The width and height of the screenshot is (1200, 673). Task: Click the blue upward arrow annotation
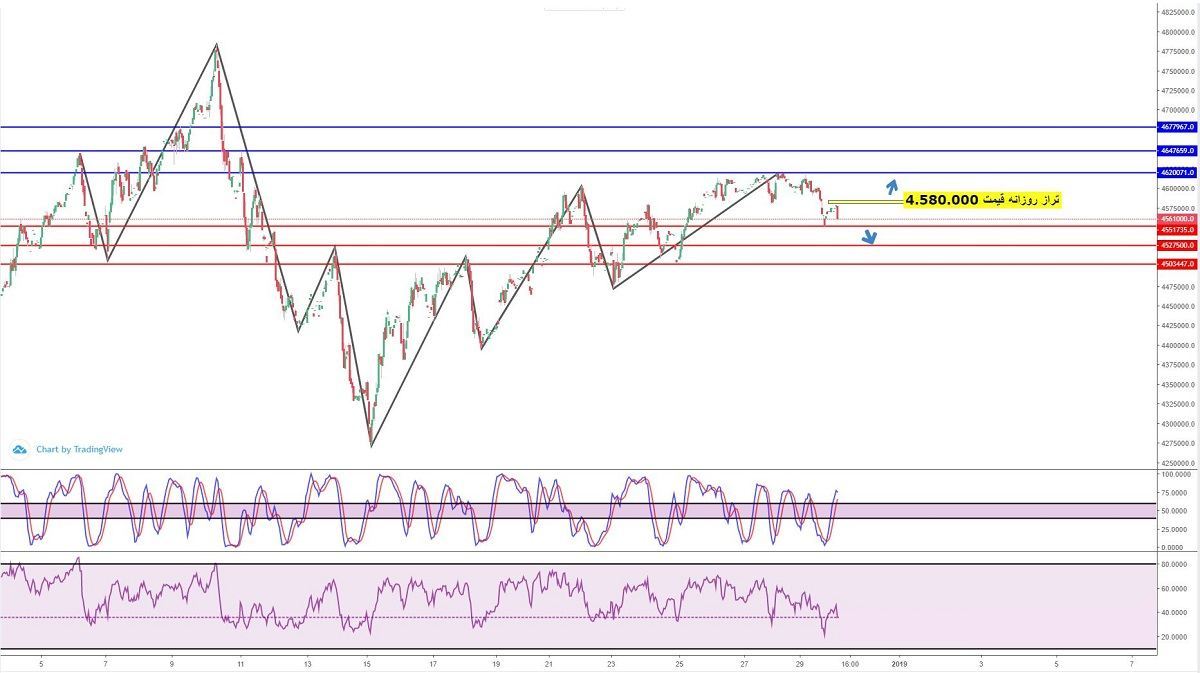click(x=891, y=186)
